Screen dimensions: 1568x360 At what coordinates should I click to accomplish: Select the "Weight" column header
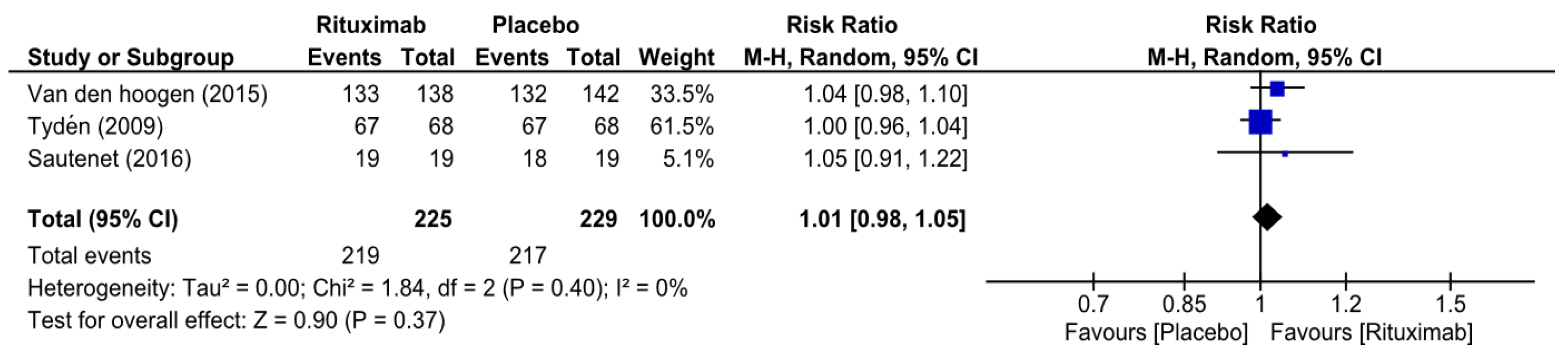tap(676, 57)
